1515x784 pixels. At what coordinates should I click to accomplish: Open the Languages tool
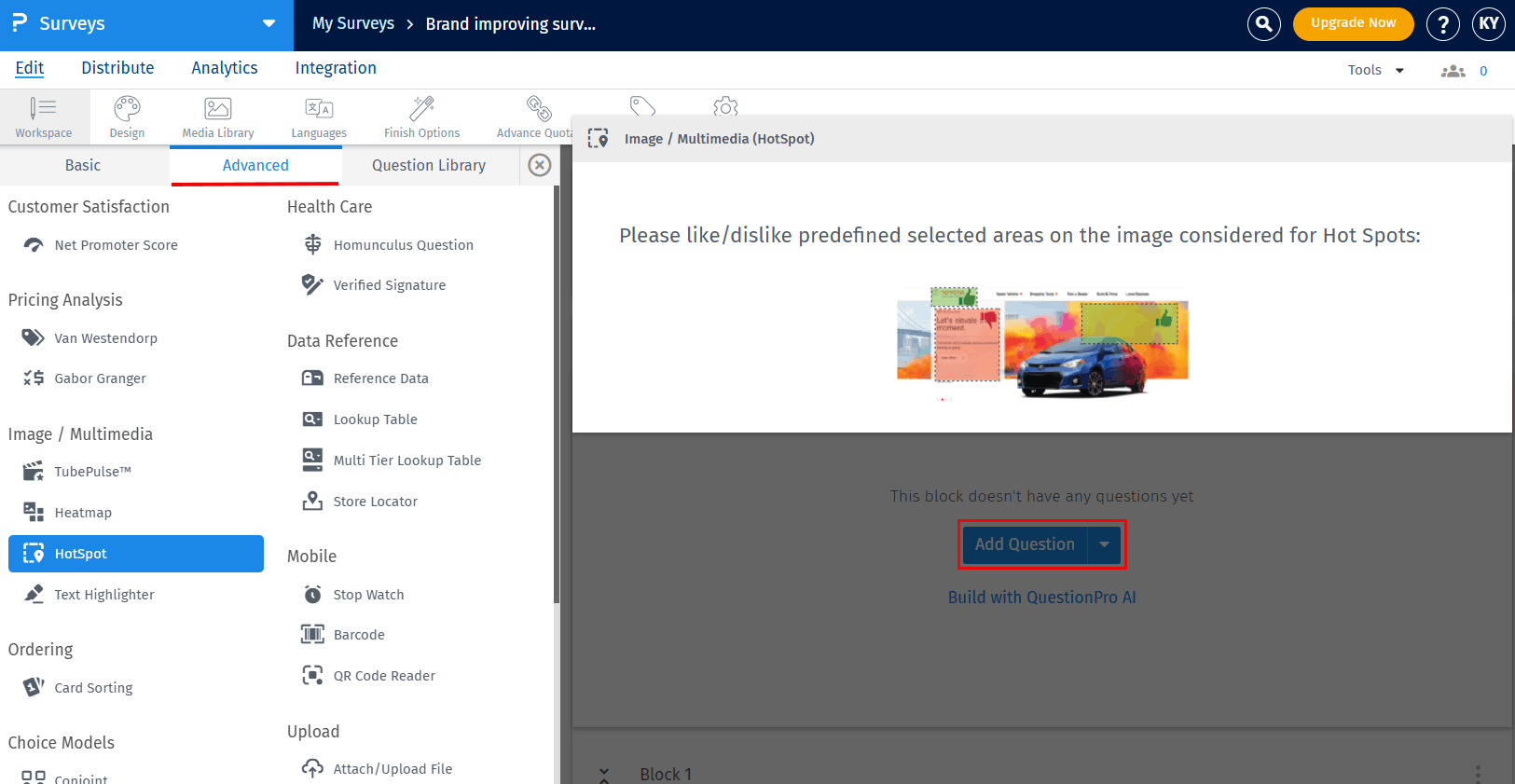click(x=319, y=117)
